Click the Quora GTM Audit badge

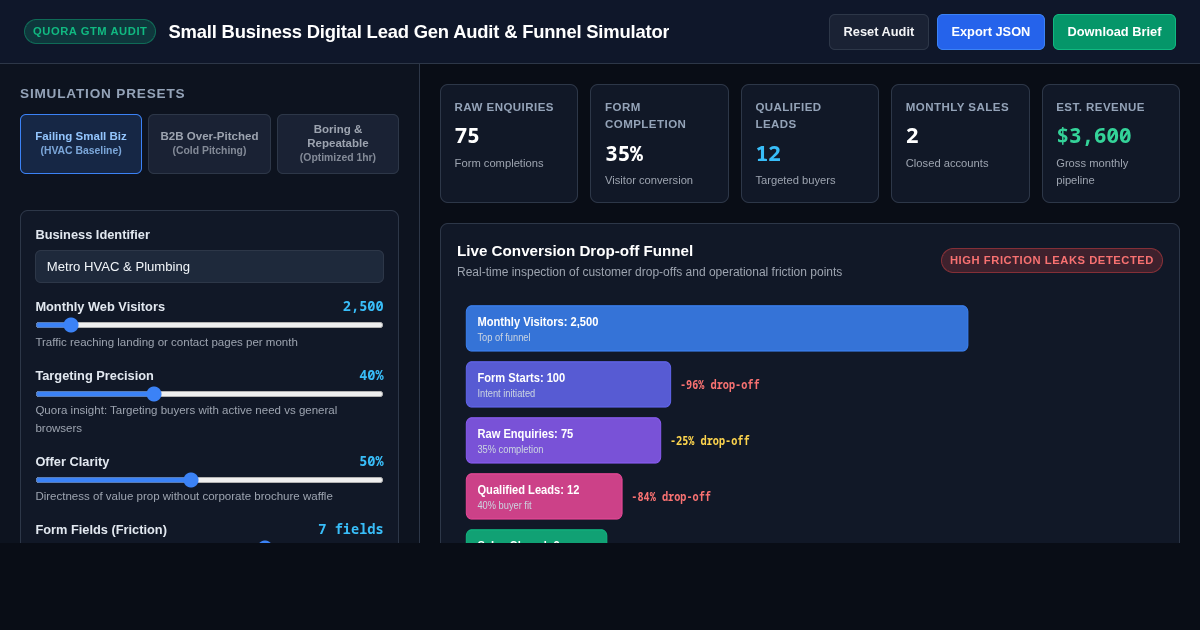[x=90, y=32]
